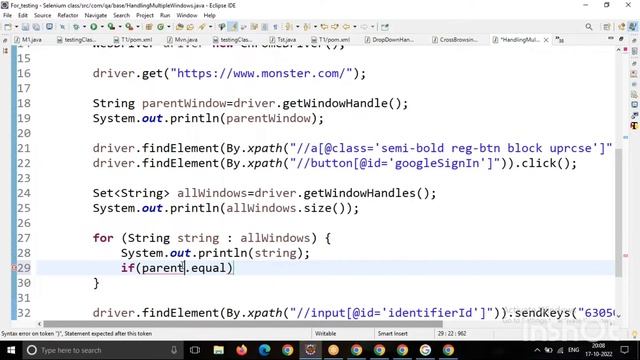Open Microsoft Edge from the taskbar
Screen dimensions: 640x360
tap(264, 350)
